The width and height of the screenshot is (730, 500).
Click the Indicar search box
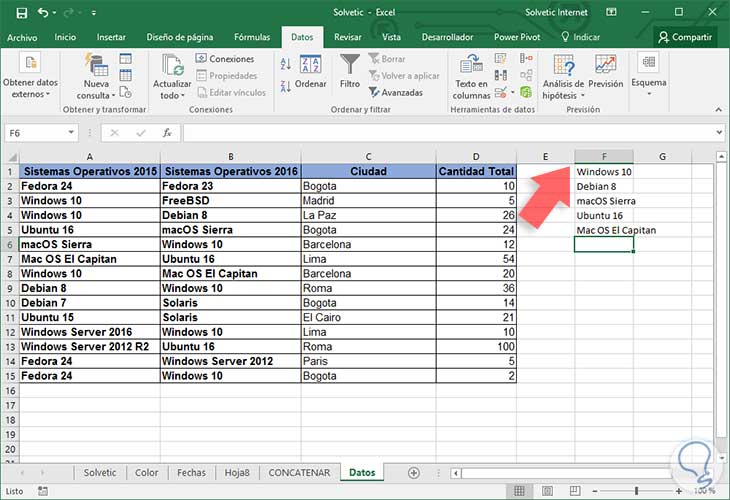[580, 37]
